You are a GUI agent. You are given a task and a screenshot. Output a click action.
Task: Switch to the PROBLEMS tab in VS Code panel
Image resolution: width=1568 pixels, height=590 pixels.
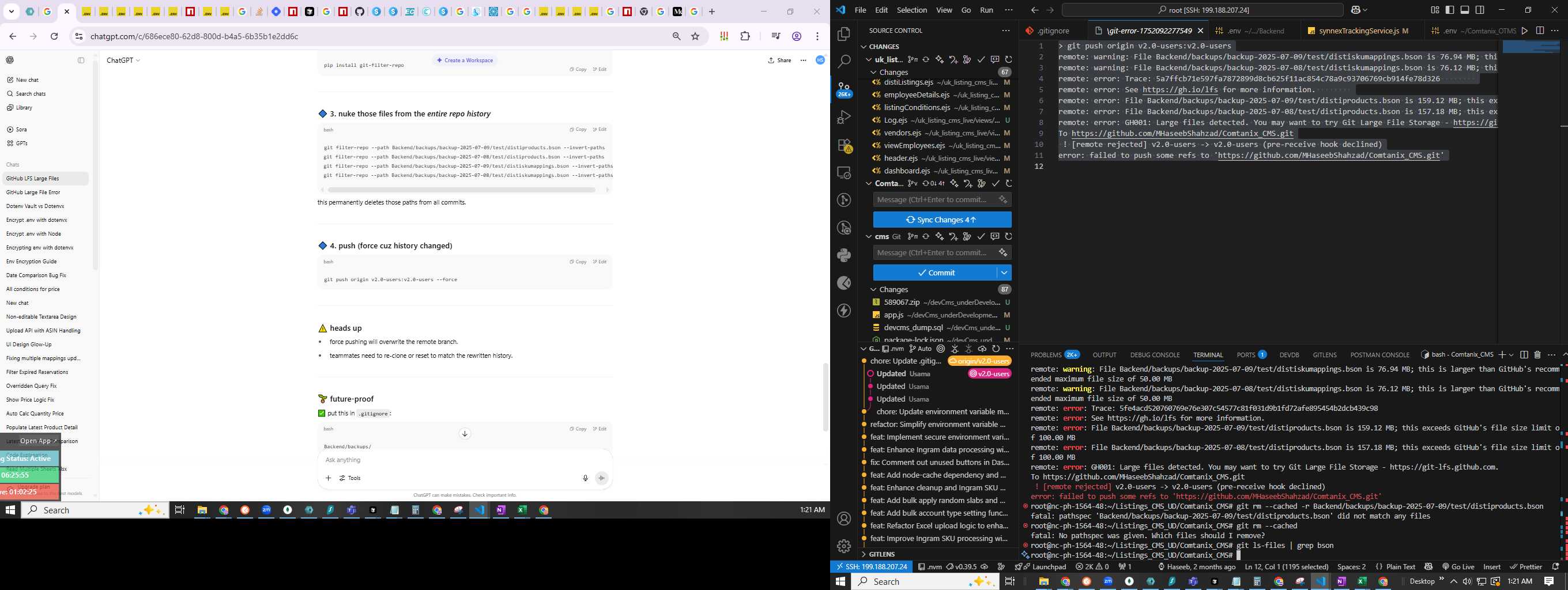[x=1046, y=354]
